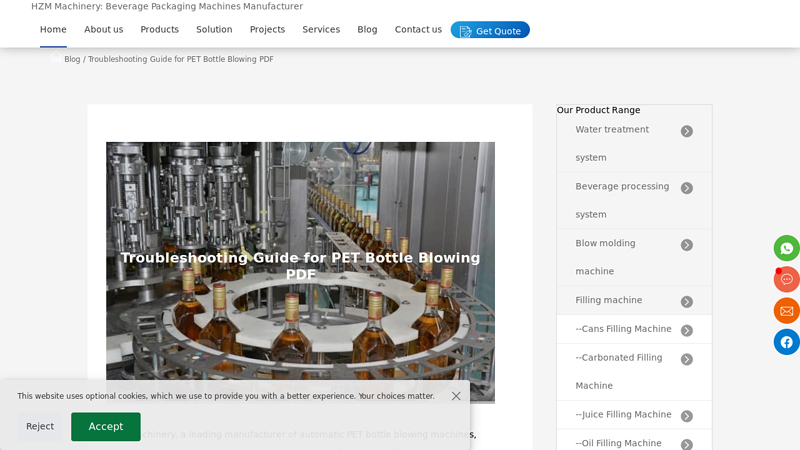Go to the Blog menu item
This screenshot has height=450, width=800.
367,30
